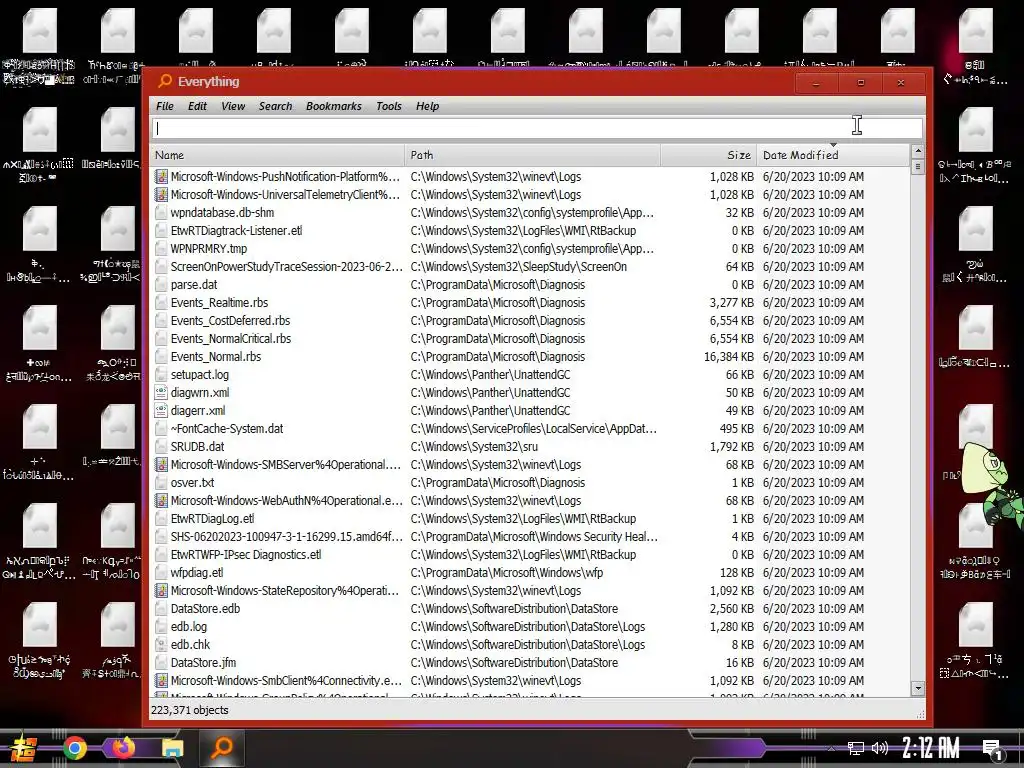Open the network icon in system tray
Image resolution: width=1024 pixels, height=768 pixels.
856,748
